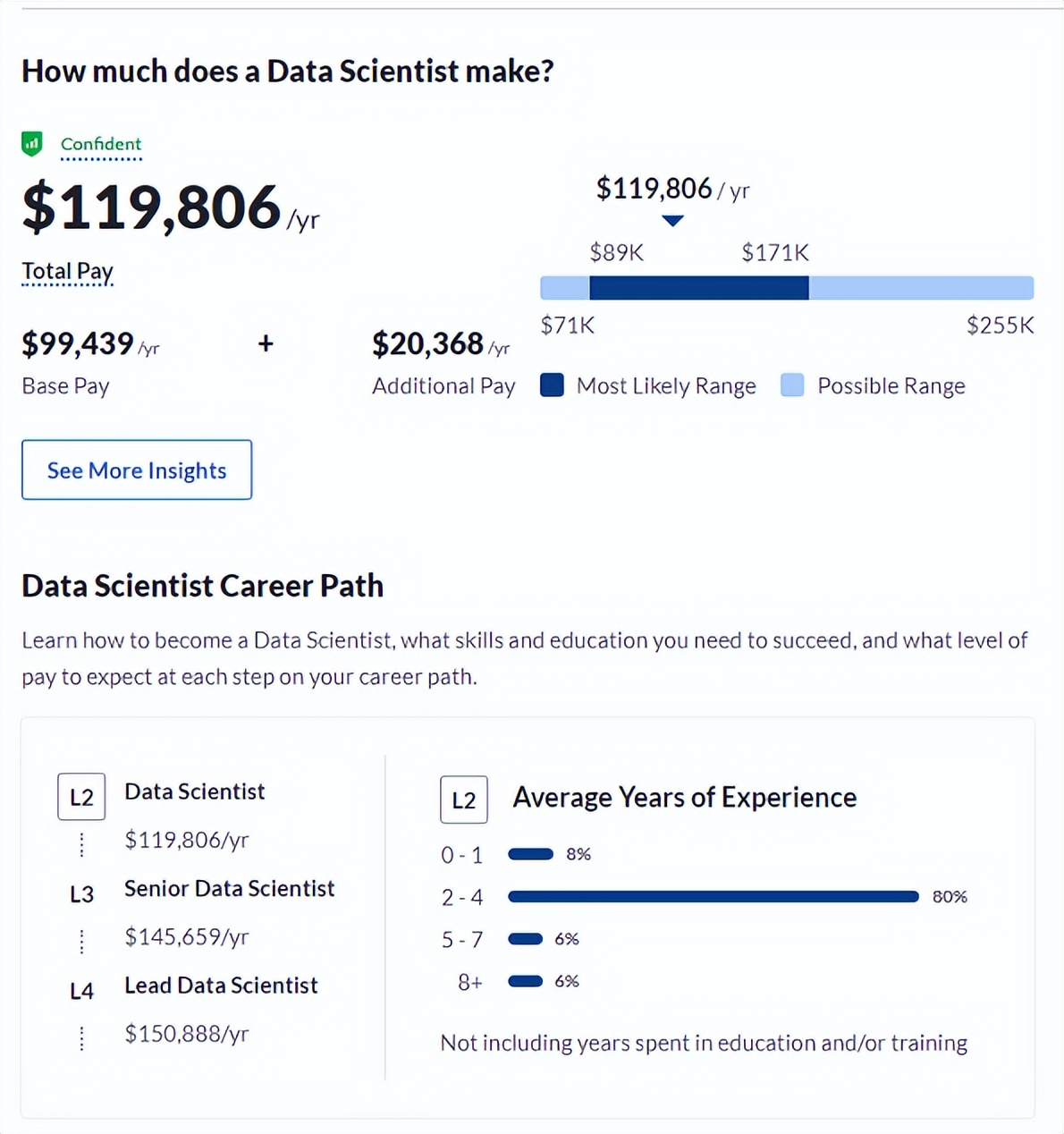Viewport: 1064px width, 1134px height.
Task: Select the Senior Data Scientist level
Action: click(229, 888)
